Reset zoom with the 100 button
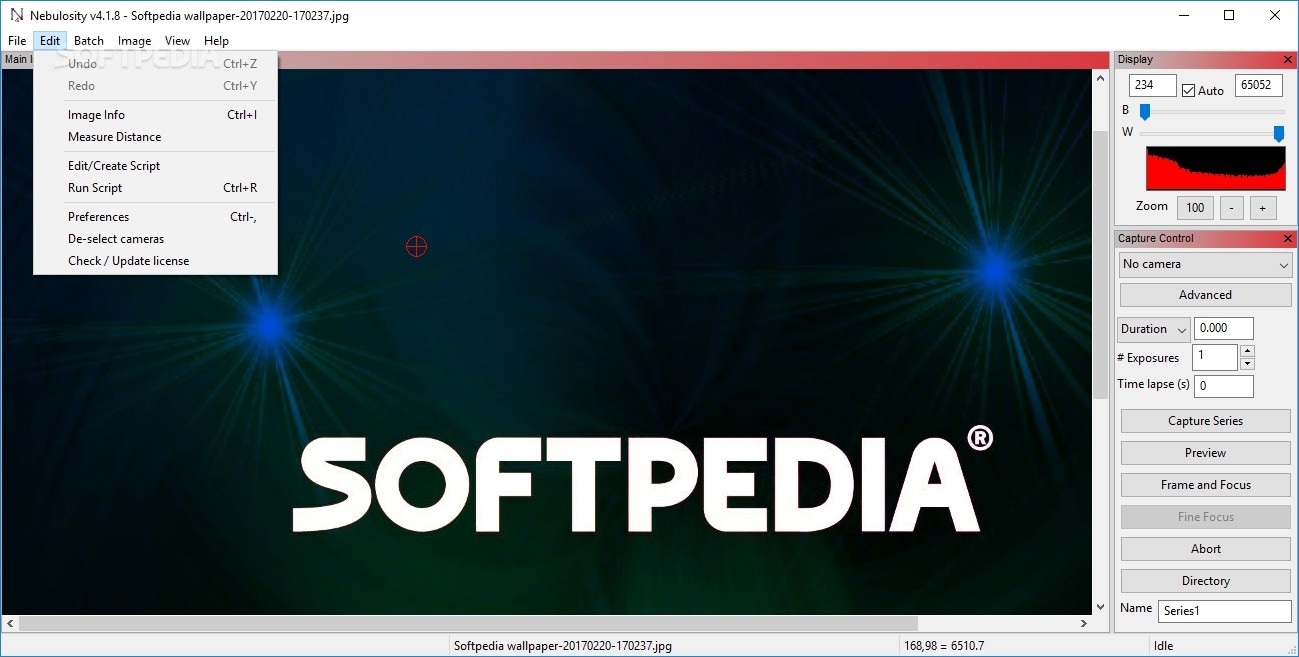Screen dimensions: 1299x657 pos(1195,208)
